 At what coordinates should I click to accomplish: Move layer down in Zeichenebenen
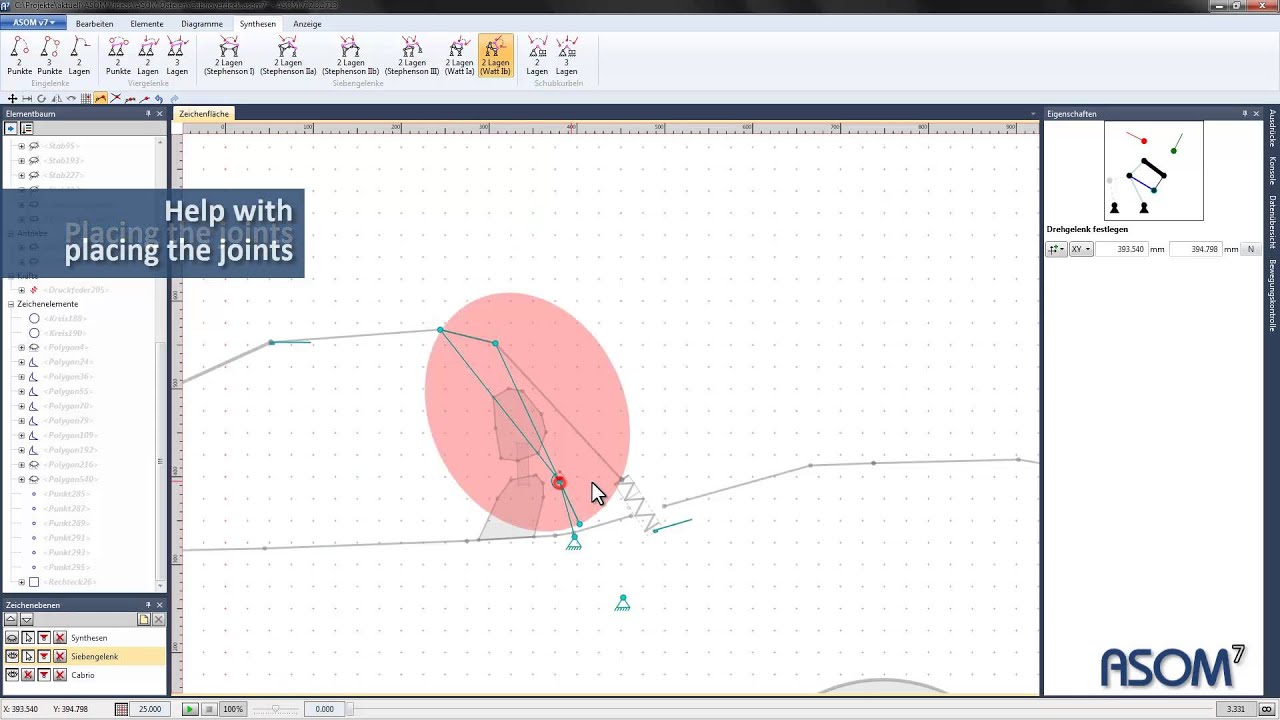pos(27,620)
